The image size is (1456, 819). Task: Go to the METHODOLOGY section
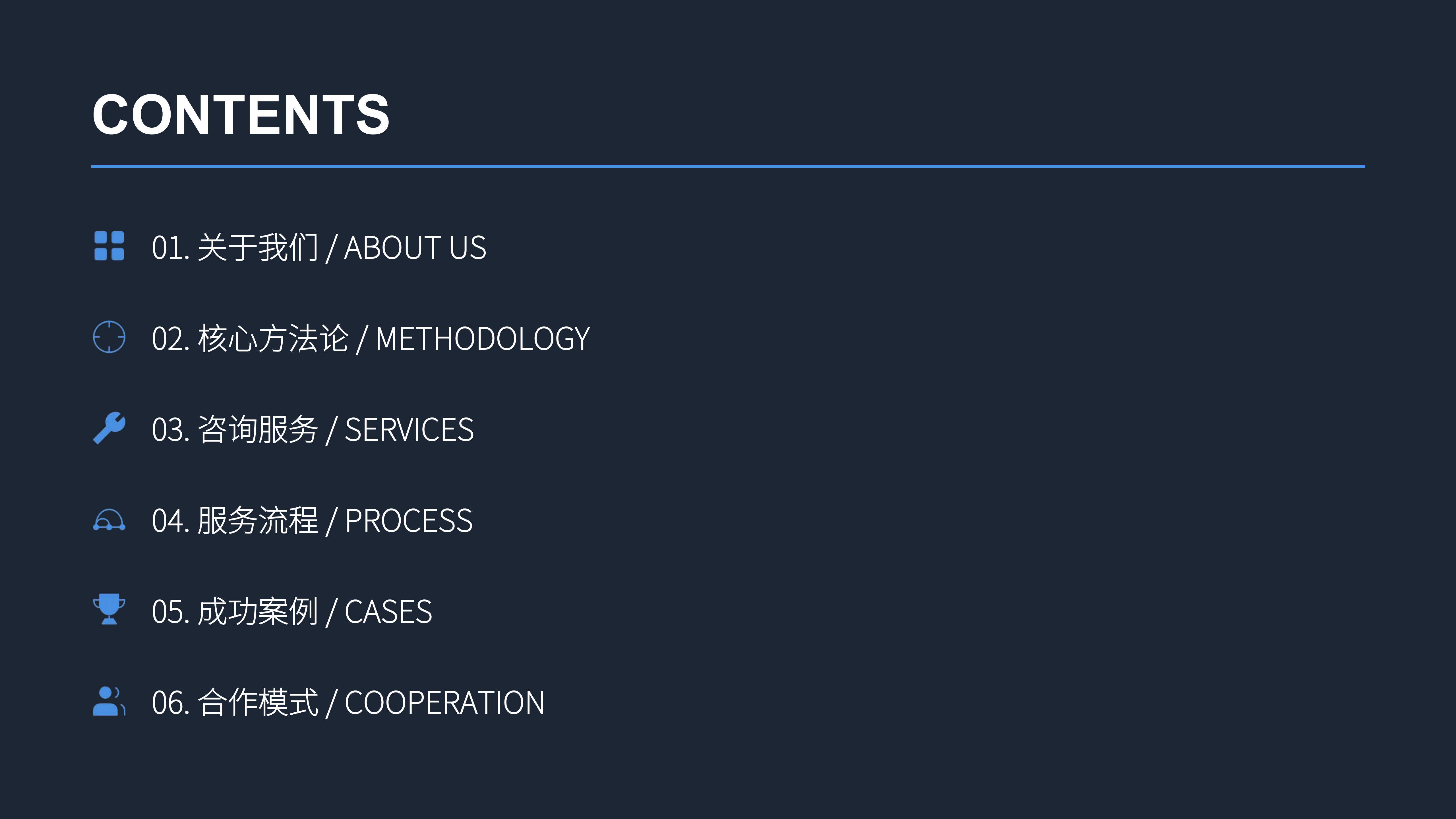pos(483,339)
